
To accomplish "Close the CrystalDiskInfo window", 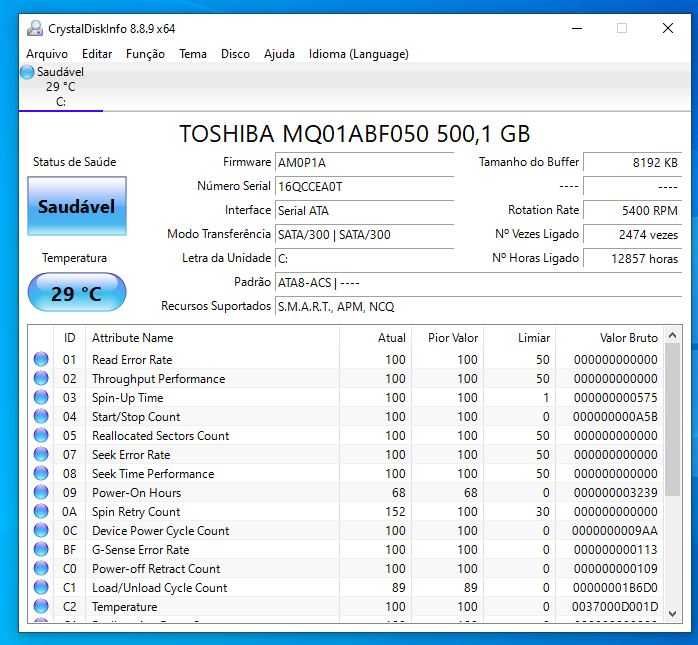I will (x=668, y=28).
